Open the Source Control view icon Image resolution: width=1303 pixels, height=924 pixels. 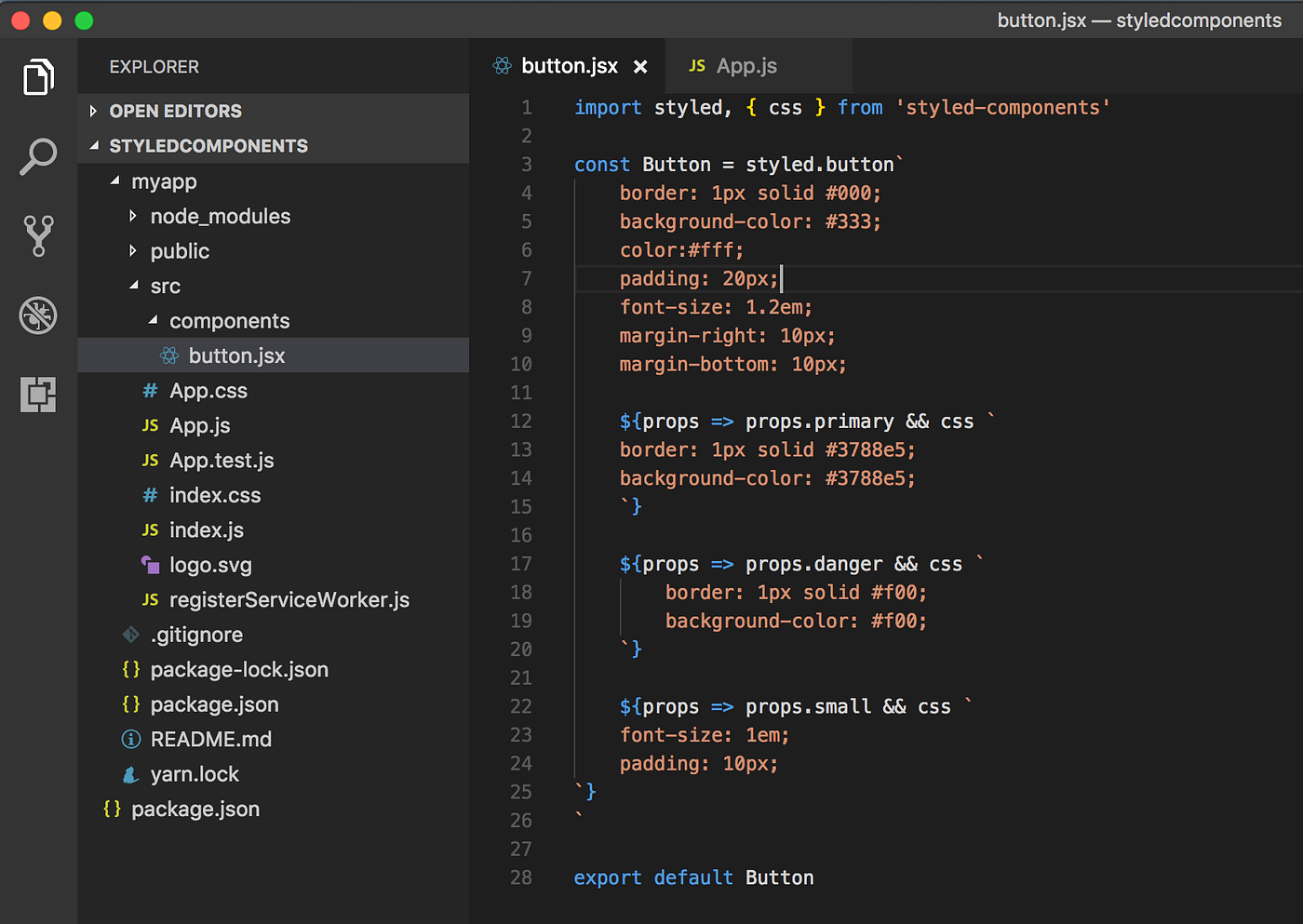pyautogui.click(x=38, y=235)
